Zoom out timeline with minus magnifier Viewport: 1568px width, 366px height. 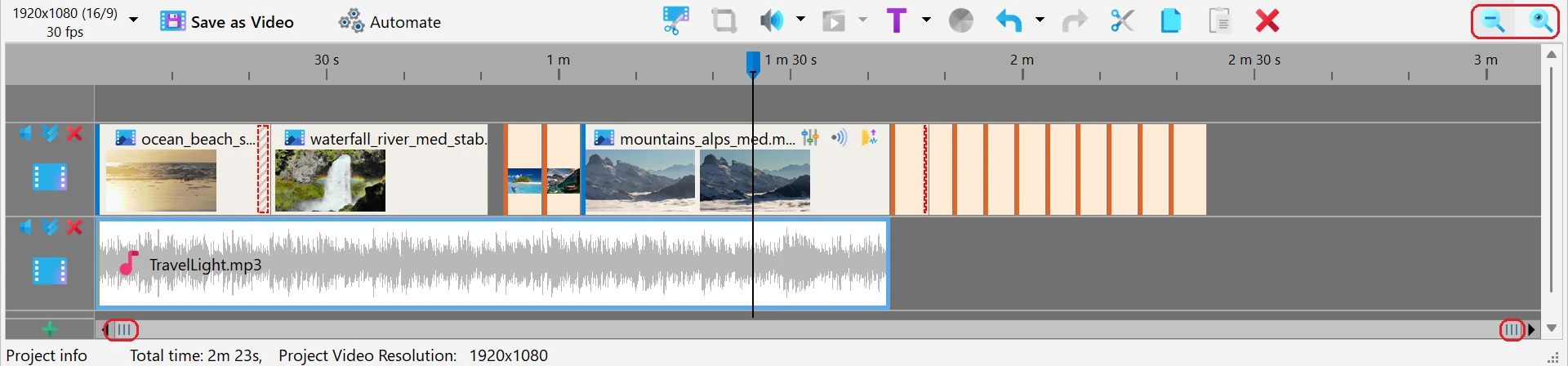click(x=1494, y=21)
